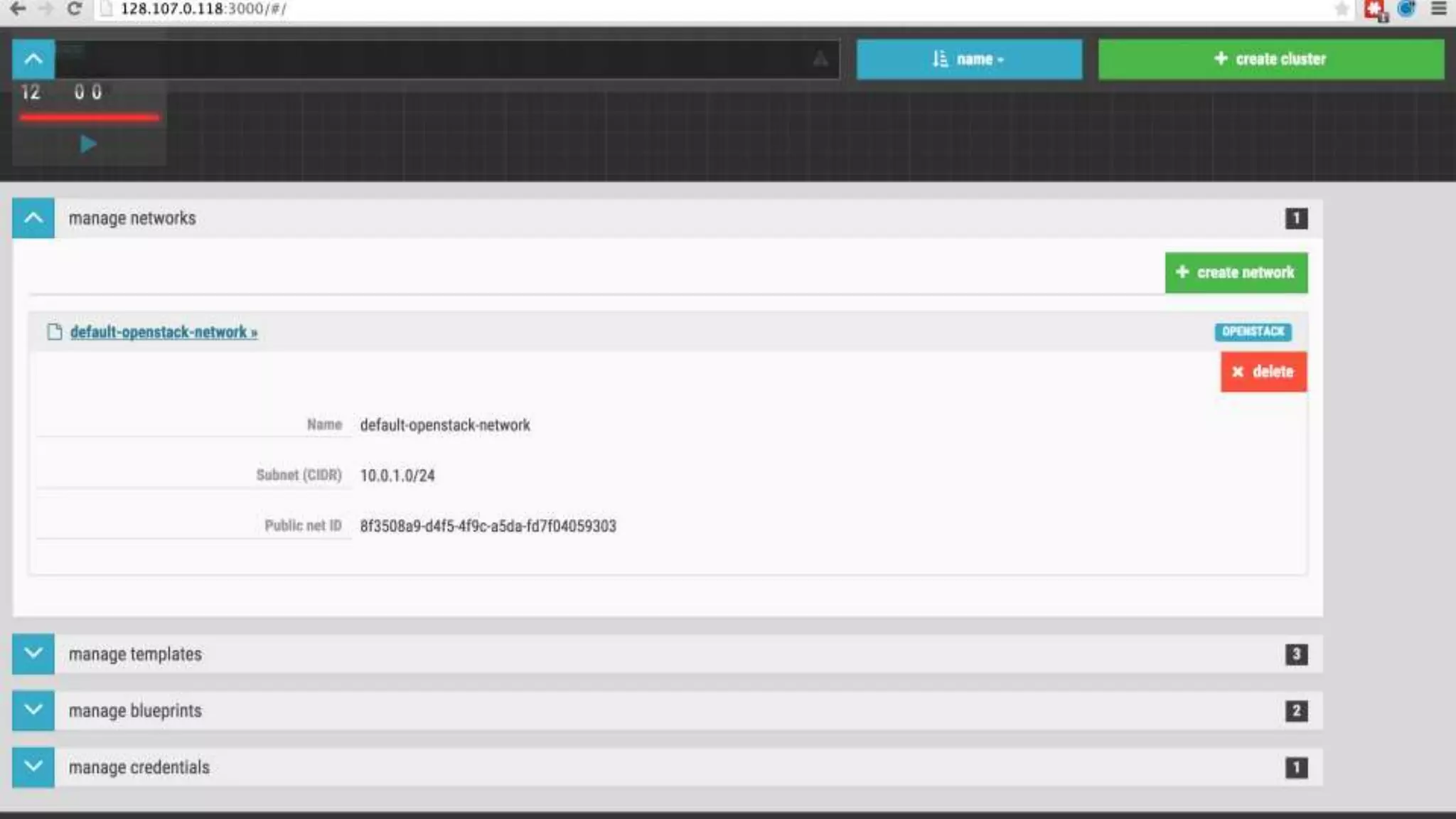Reload the page with refresh icon
The image size is (1456, 819).
click(74, 9)
